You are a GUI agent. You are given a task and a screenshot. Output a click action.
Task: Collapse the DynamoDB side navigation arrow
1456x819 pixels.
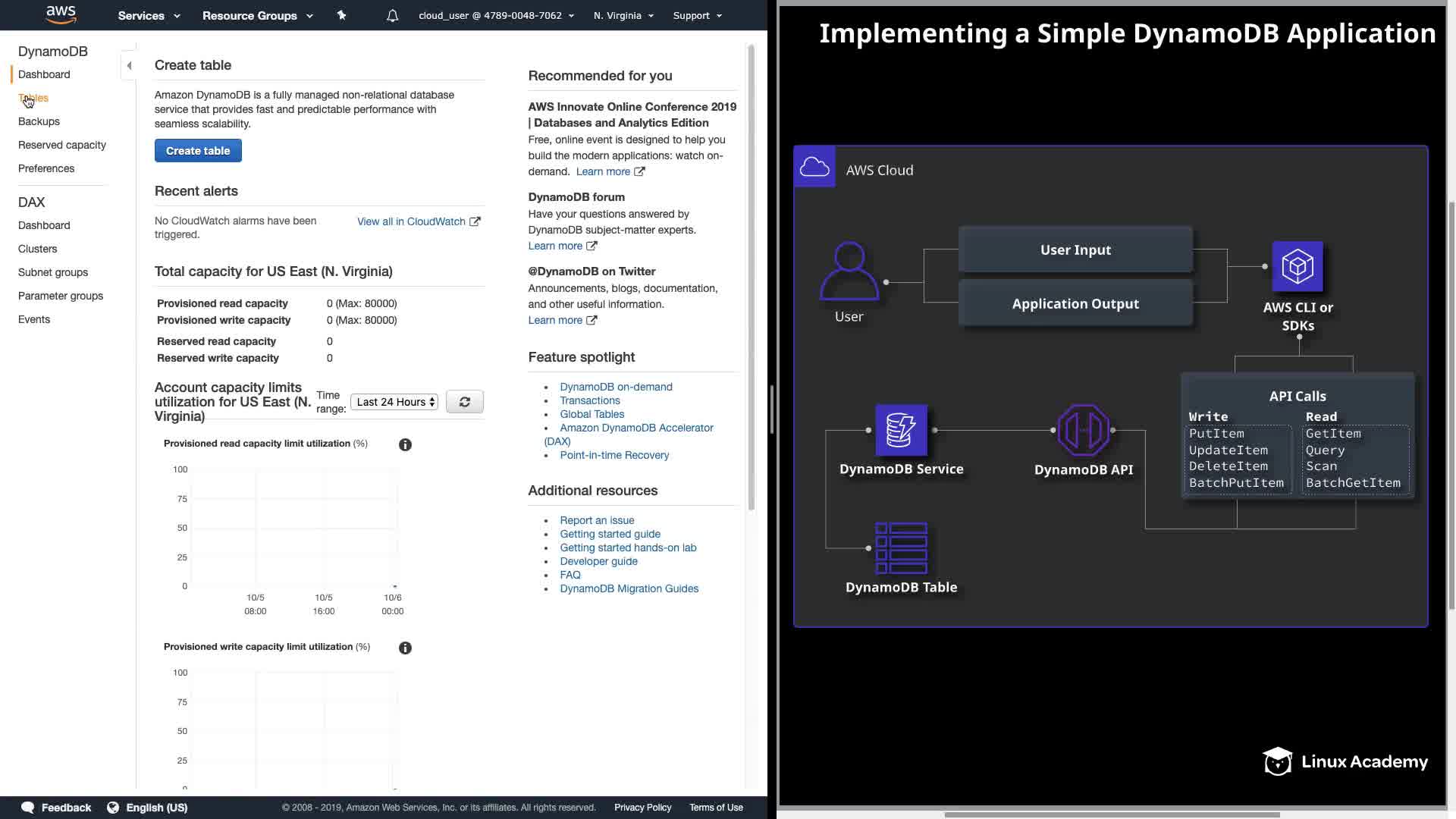pyautogui.click(x=129, y=66)
